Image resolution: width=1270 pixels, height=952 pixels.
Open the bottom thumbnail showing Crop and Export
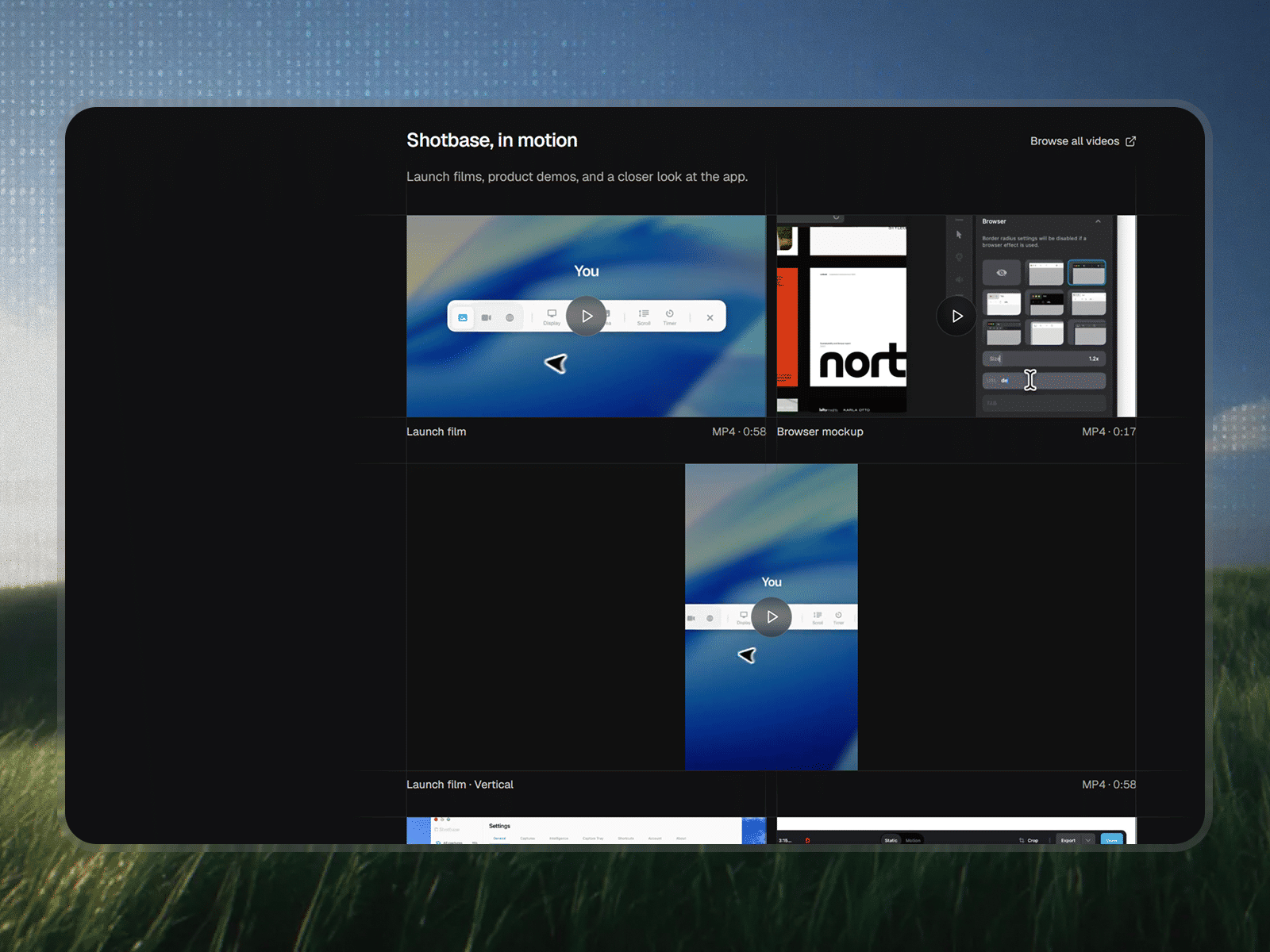point(956,831)
